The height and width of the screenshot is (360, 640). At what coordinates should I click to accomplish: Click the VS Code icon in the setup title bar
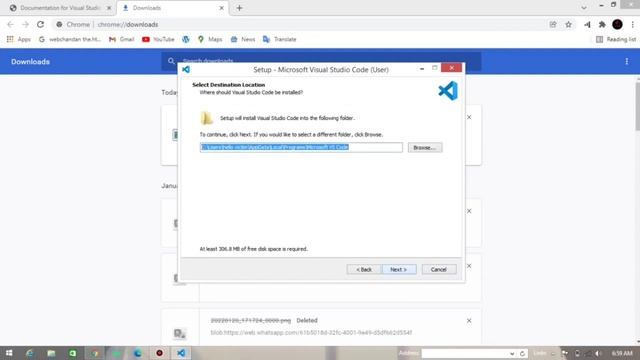[x=186, y=69]
